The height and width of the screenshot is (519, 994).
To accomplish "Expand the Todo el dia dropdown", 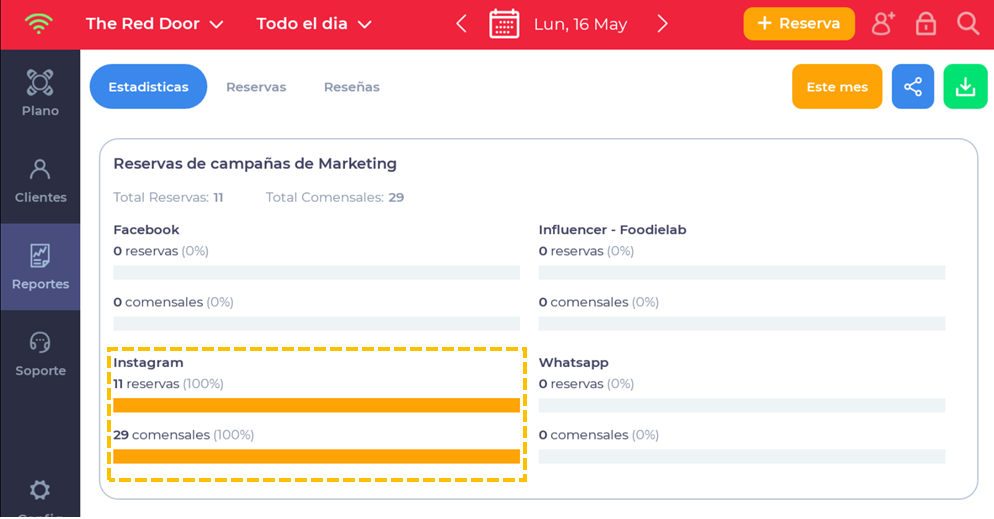I will 314,24.
